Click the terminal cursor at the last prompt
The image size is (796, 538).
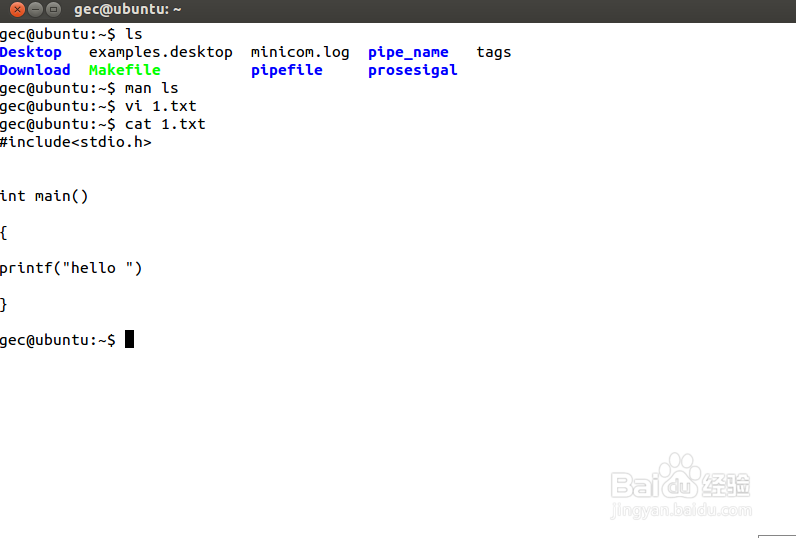tap(129, 339)
